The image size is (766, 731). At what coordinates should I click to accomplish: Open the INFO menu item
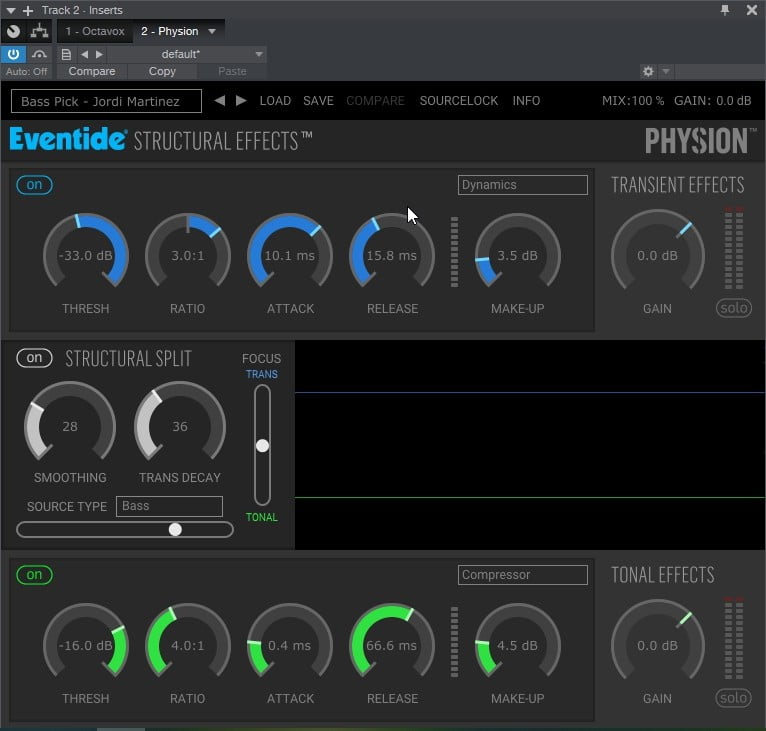pos(526,101)
